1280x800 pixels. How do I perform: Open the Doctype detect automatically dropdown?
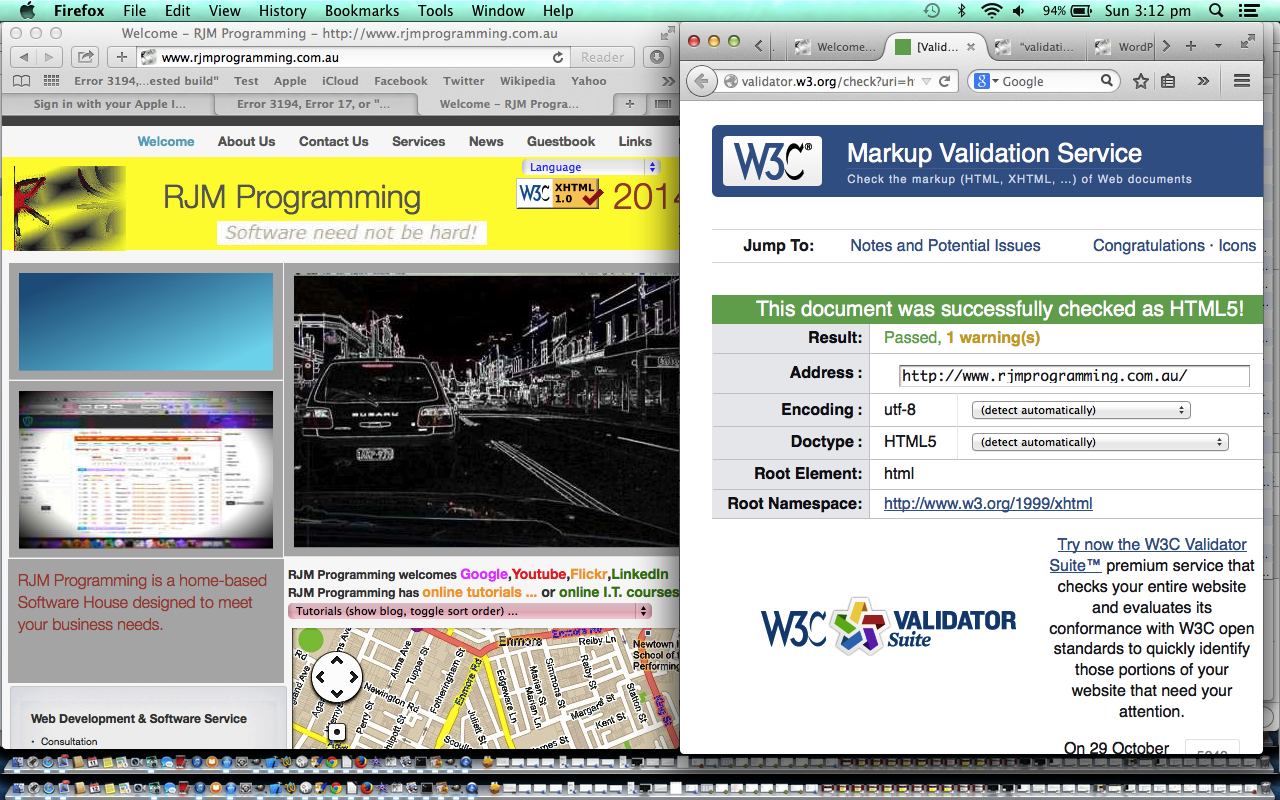pyautogui.click(x=1100, y=442)
